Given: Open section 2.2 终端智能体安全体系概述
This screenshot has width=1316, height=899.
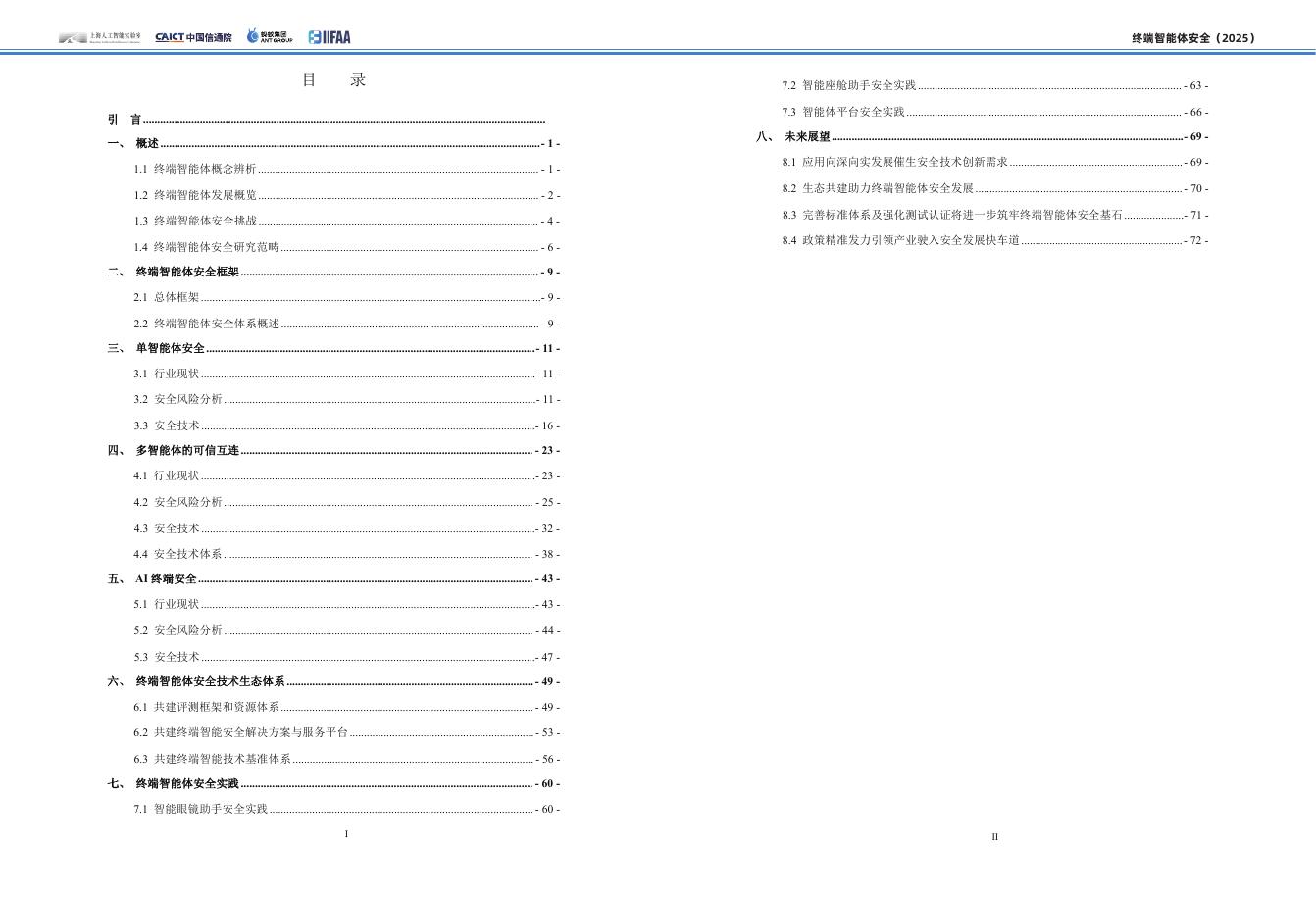Looking at the screenshot, I should click(347, 324).
